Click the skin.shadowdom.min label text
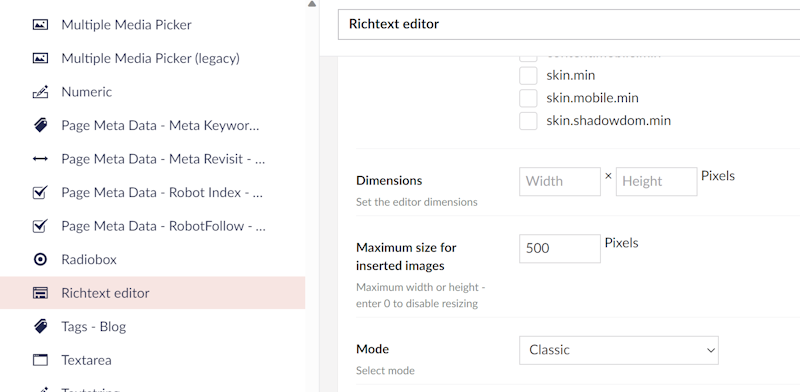The height and width of the screenshot is (392, 800). (608, 121)
